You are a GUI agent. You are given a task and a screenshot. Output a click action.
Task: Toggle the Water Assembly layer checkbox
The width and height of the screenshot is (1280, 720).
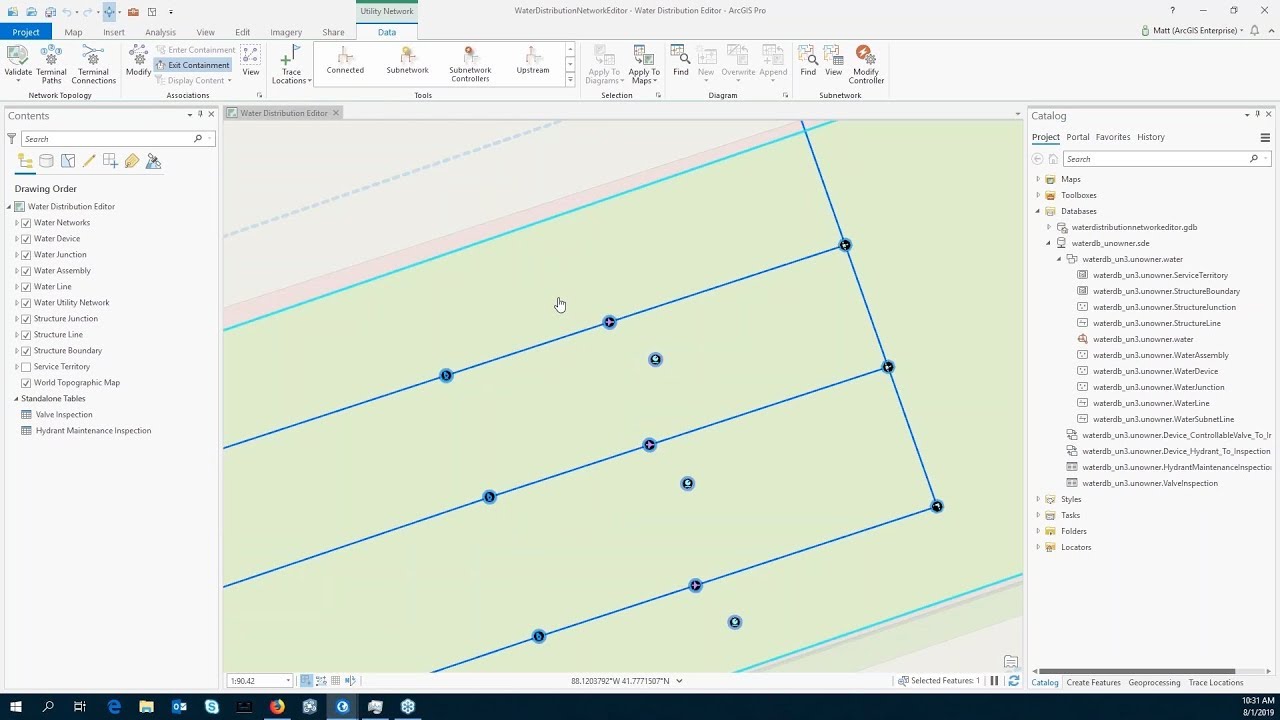point(26,271)
